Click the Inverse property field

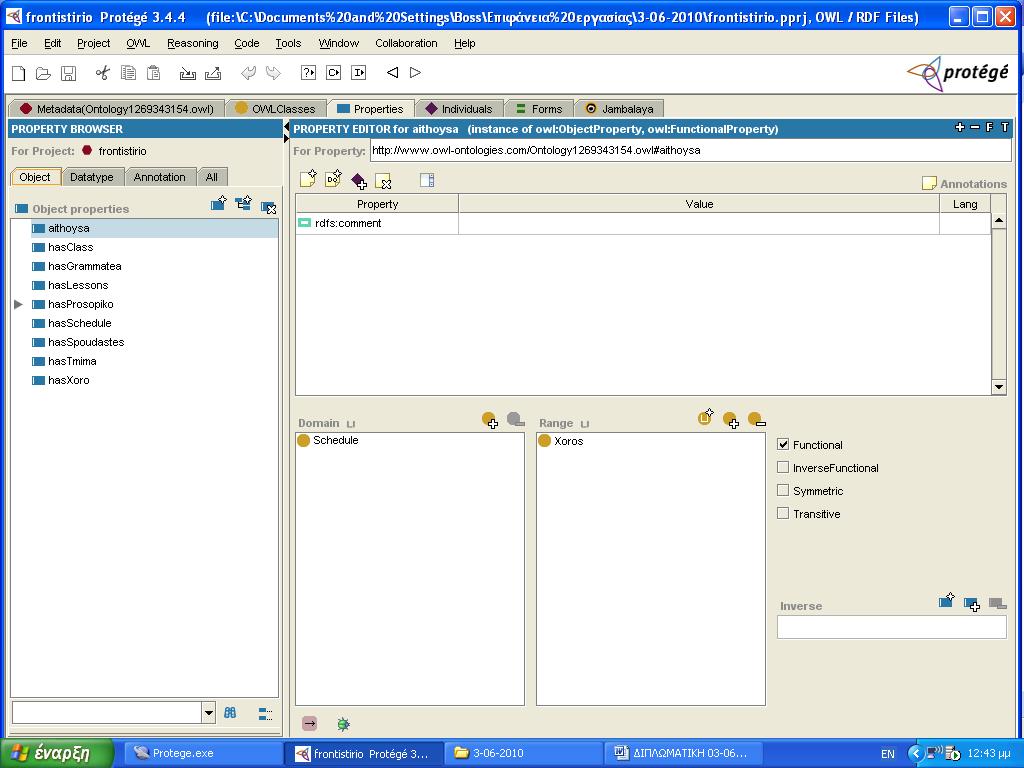pyautogui.click(x=891, y=627)
